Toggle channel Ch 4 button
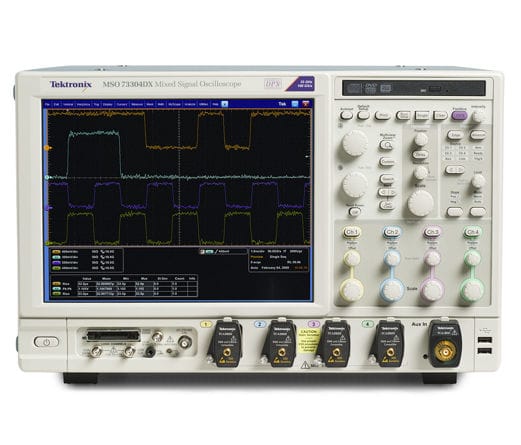Viewport: 521px width, 445px height. [x=472, y=232]
